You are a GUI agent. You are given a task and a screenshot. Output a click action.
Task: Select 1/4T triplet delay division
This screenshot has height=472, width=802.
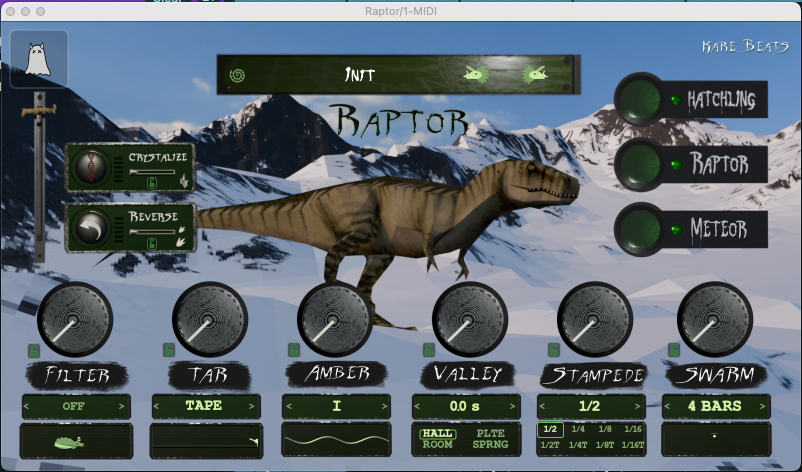tap(578, 445)
